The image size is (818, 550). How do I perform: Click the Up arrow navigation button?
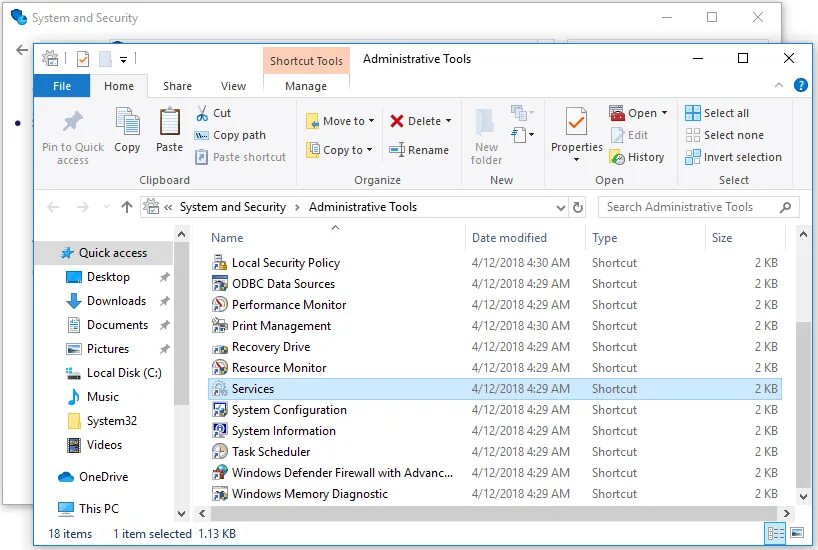coord(127,207)
